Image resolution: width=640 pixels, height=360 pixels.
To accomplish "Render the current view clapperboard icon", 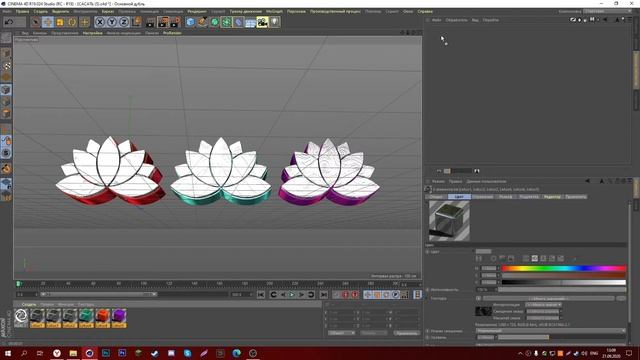I will point(151,22).
